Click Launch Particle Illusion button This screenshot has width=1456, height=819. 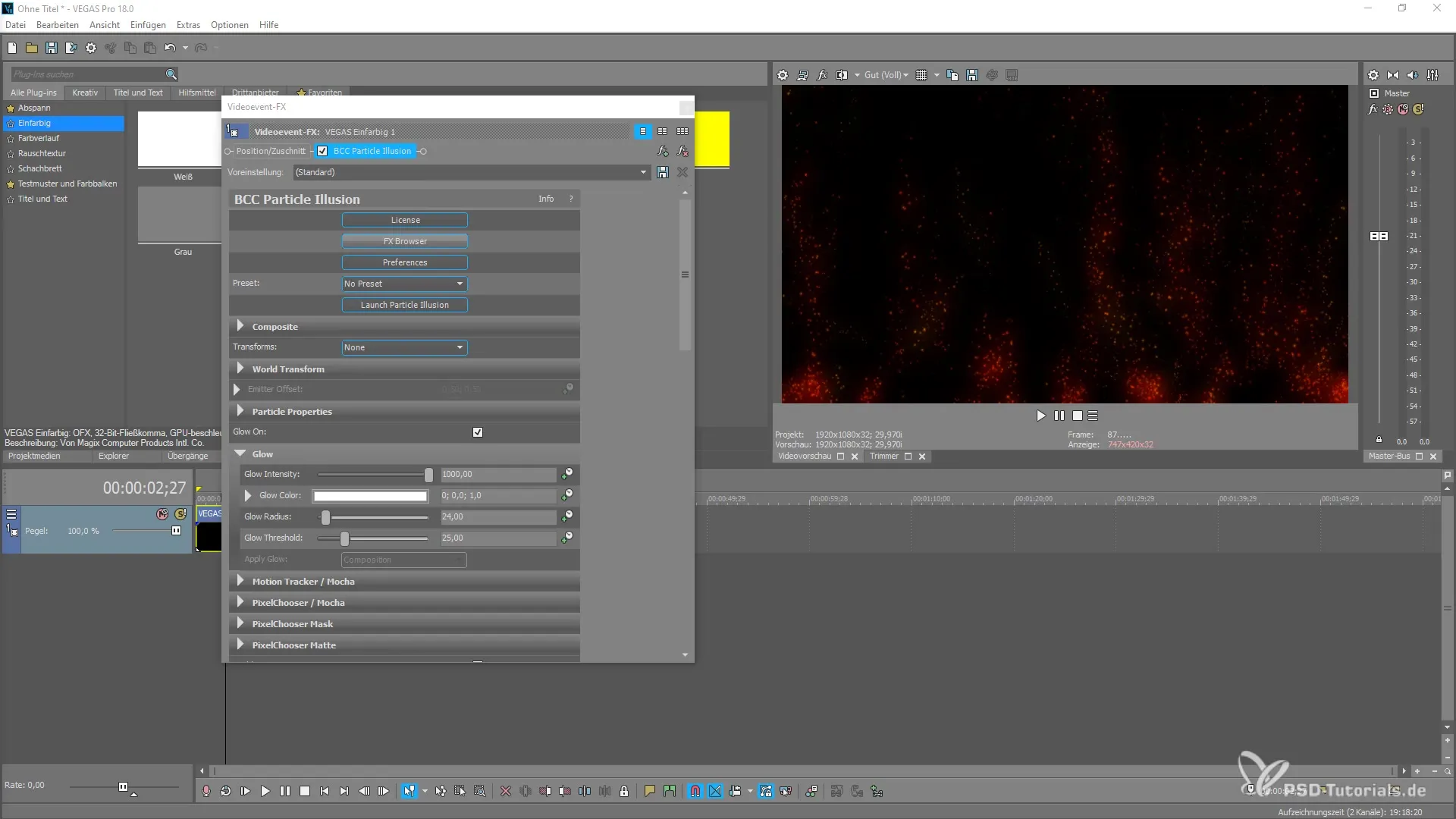[x=405, y=305]
